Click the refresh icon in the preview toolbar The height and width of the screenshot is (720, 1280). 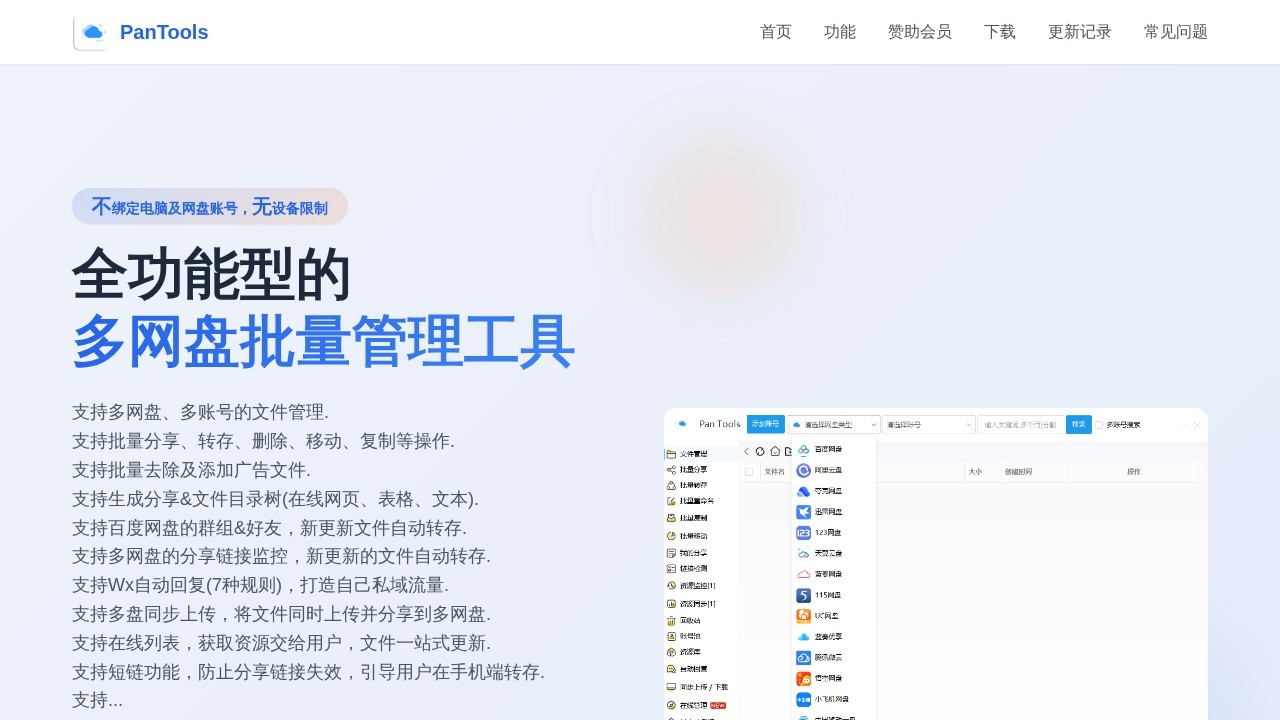pos(760,451)
